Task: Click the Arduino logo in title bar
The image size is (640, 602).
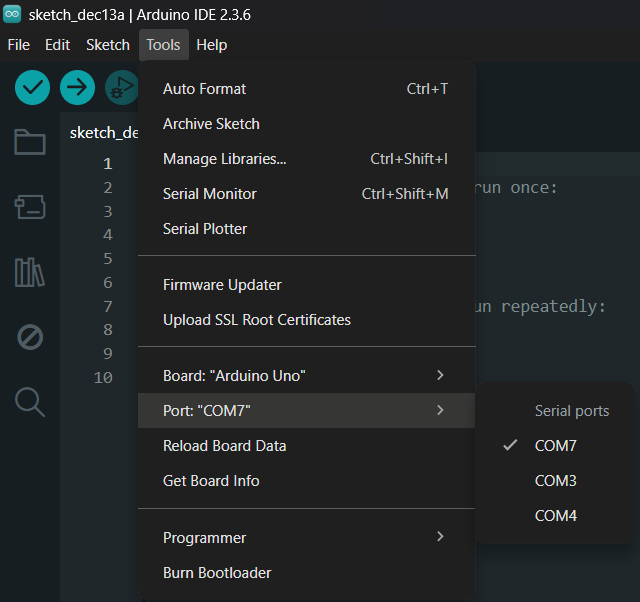Action: (13, 15)
